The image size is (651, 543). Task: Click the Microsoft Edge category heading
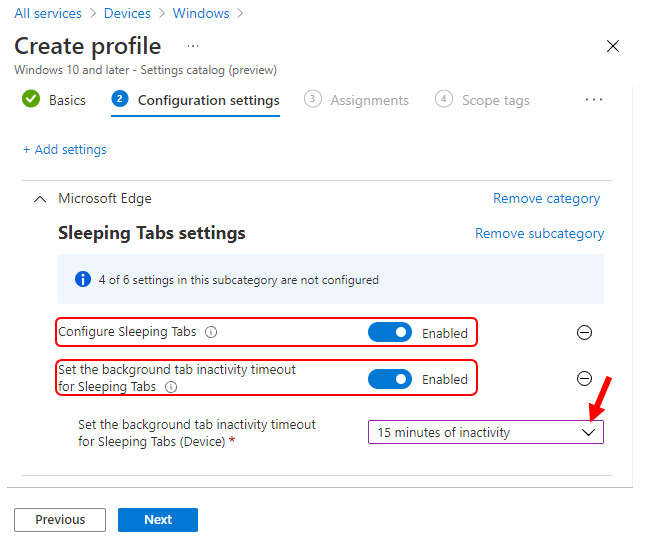tap(105, 198)
